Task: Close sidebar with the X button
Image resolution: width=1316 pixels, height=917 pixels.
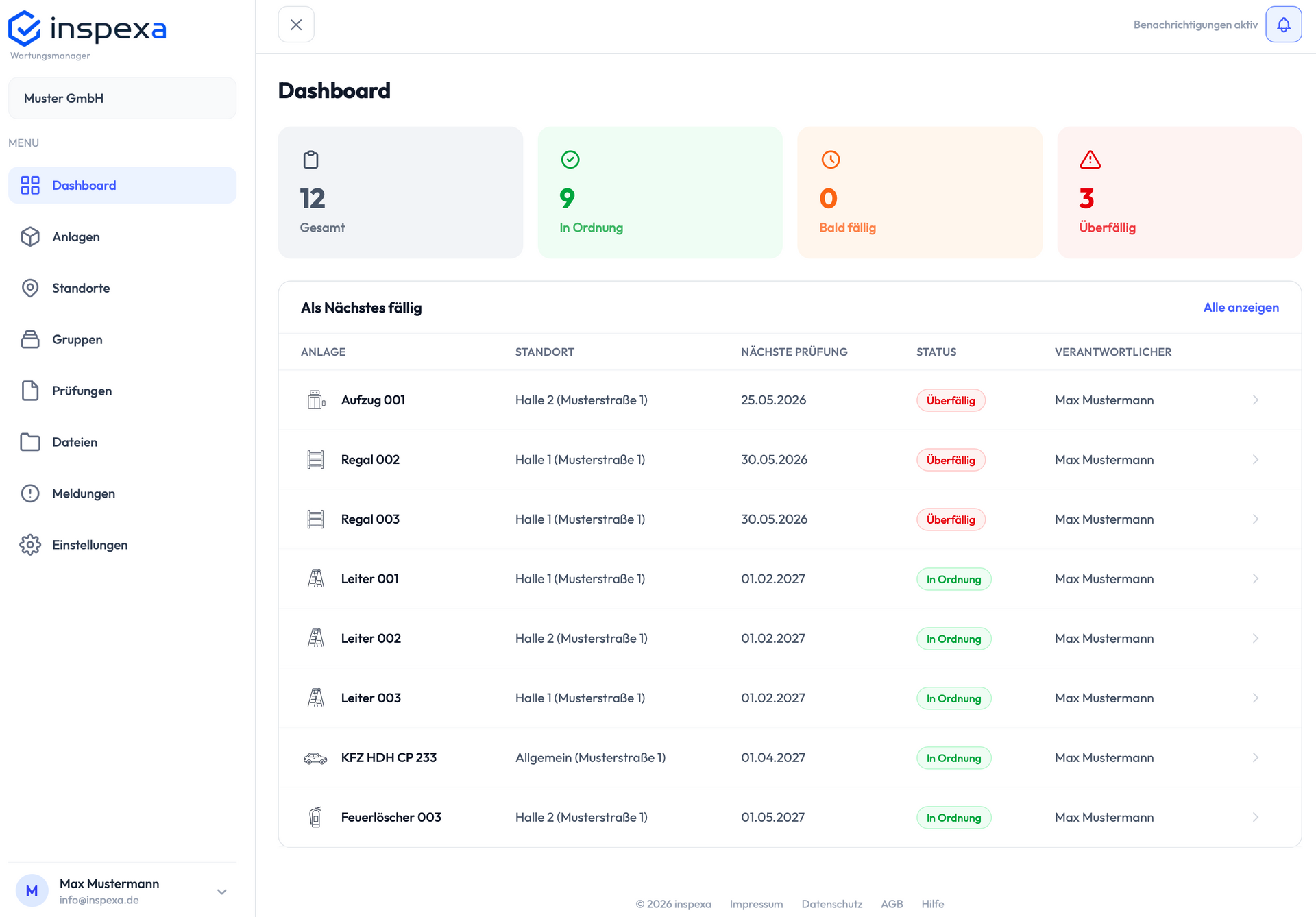Action: pyautogui.click(x=296, y=25)
